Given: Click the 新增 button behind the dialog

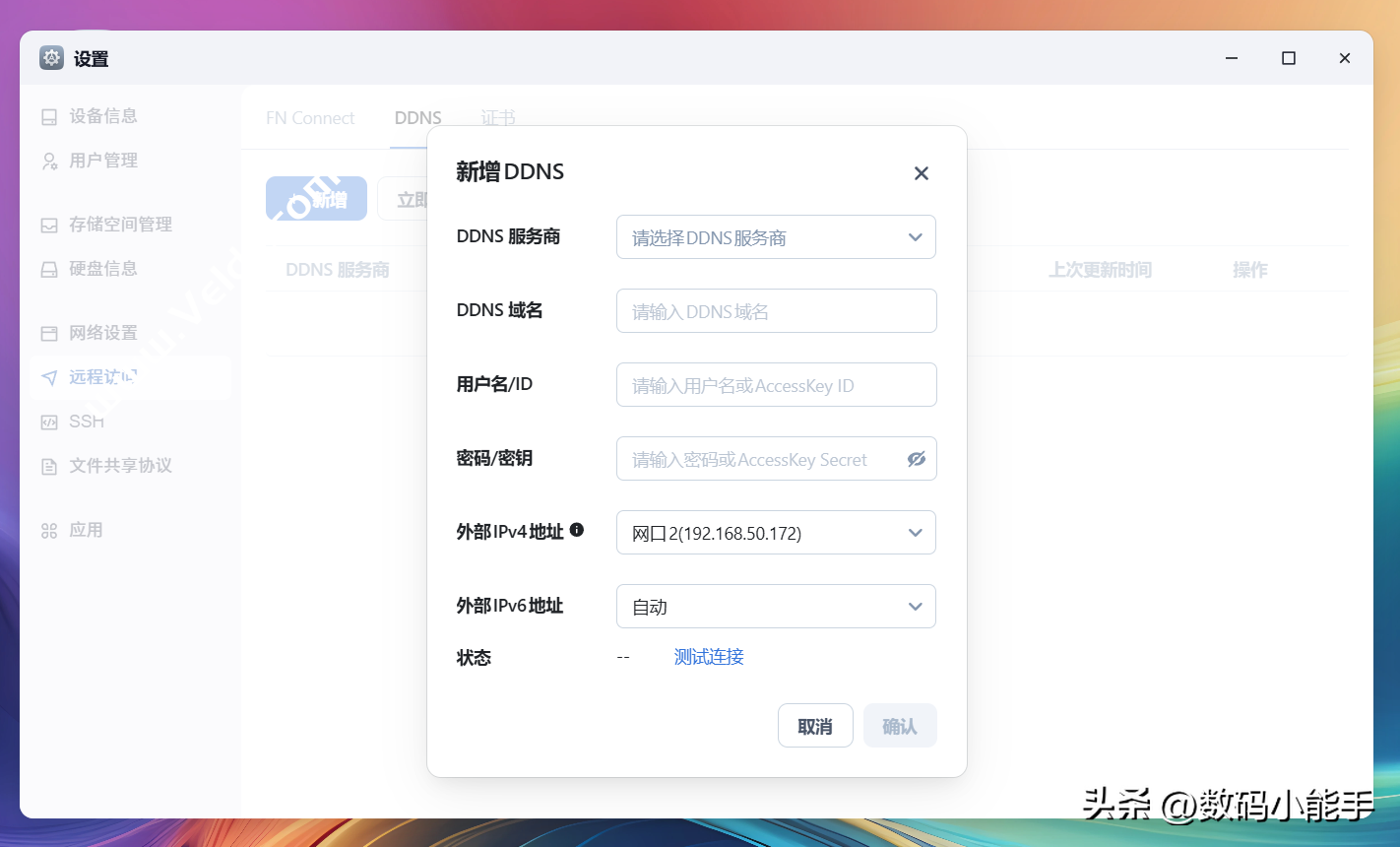Looking at the screenshot, I should point(316,199).
